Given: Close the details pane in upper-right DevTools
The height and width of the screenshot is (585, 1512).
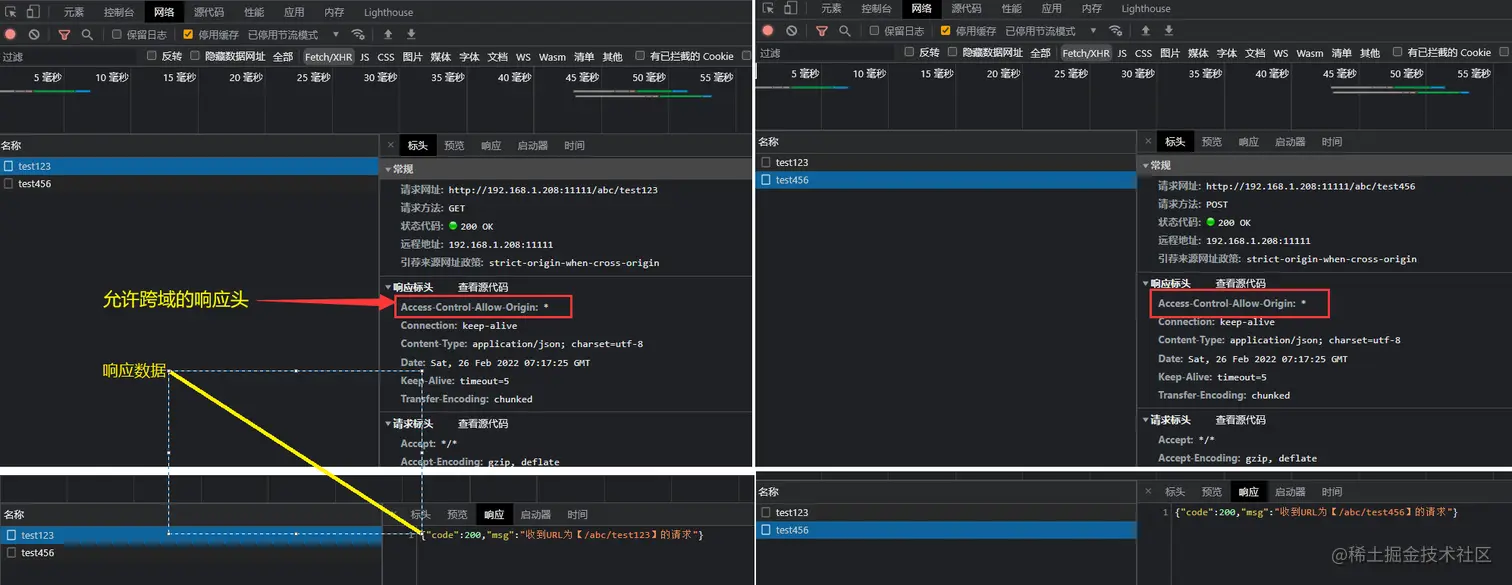Looking at the screenshot, I should click(x=1148, y=142).
